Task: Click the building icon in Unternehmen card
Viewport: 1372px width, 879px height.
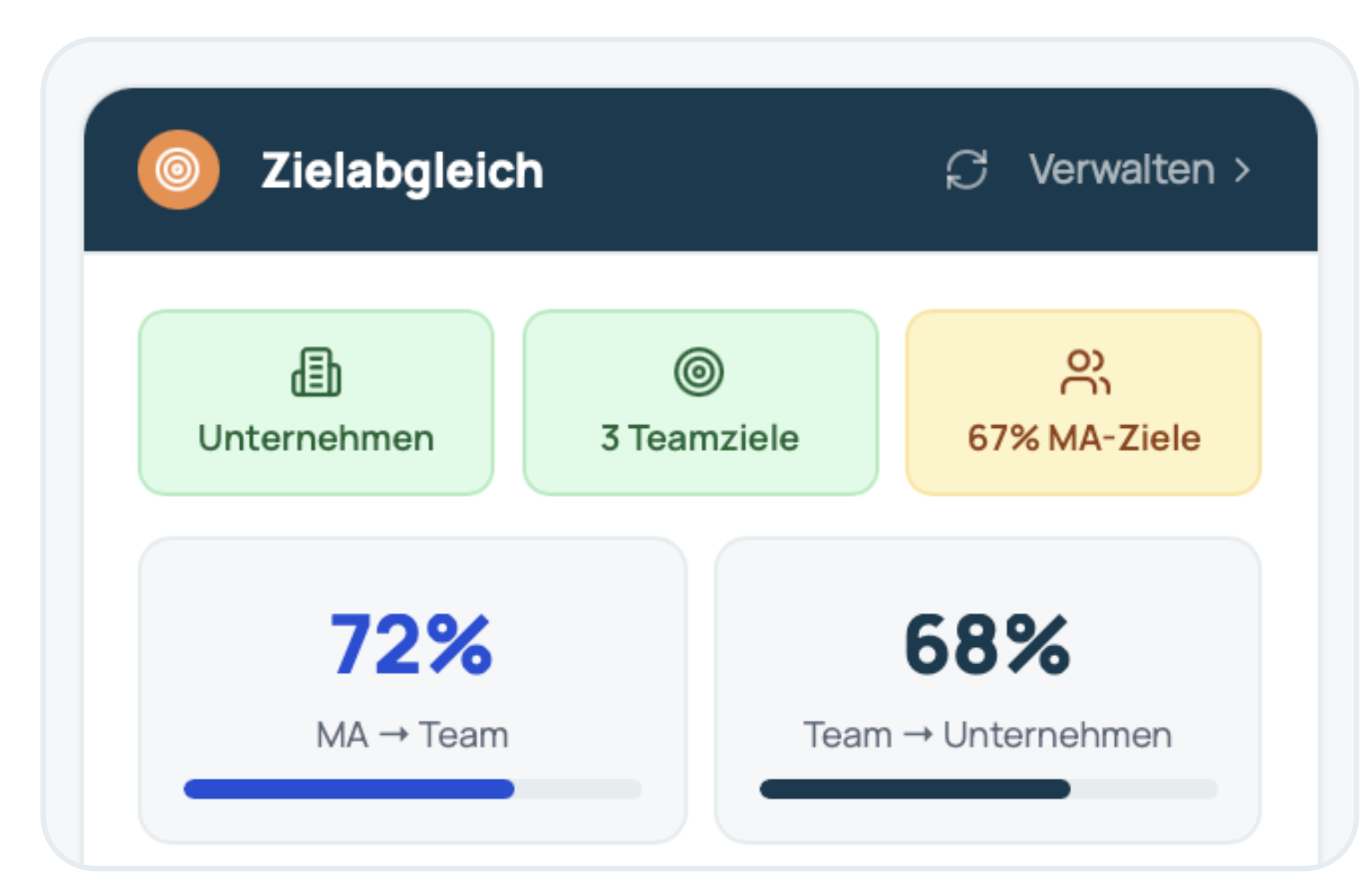Action: click(316, 372)
